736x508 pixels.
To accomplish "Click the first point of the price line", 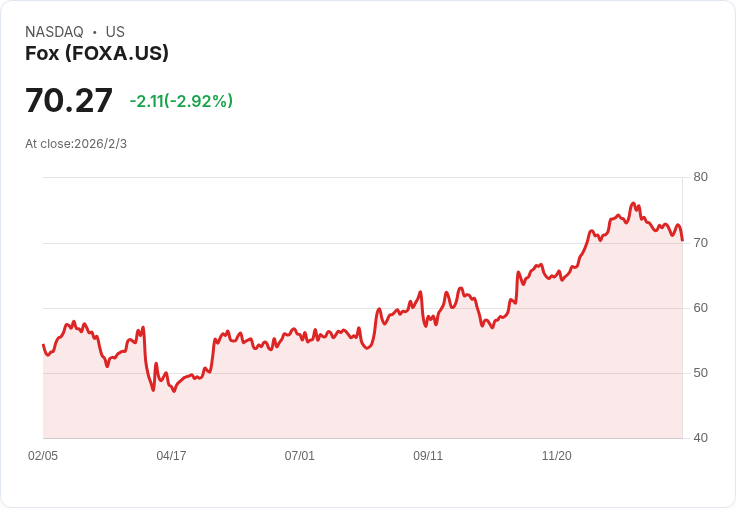I will pos(43,345).
